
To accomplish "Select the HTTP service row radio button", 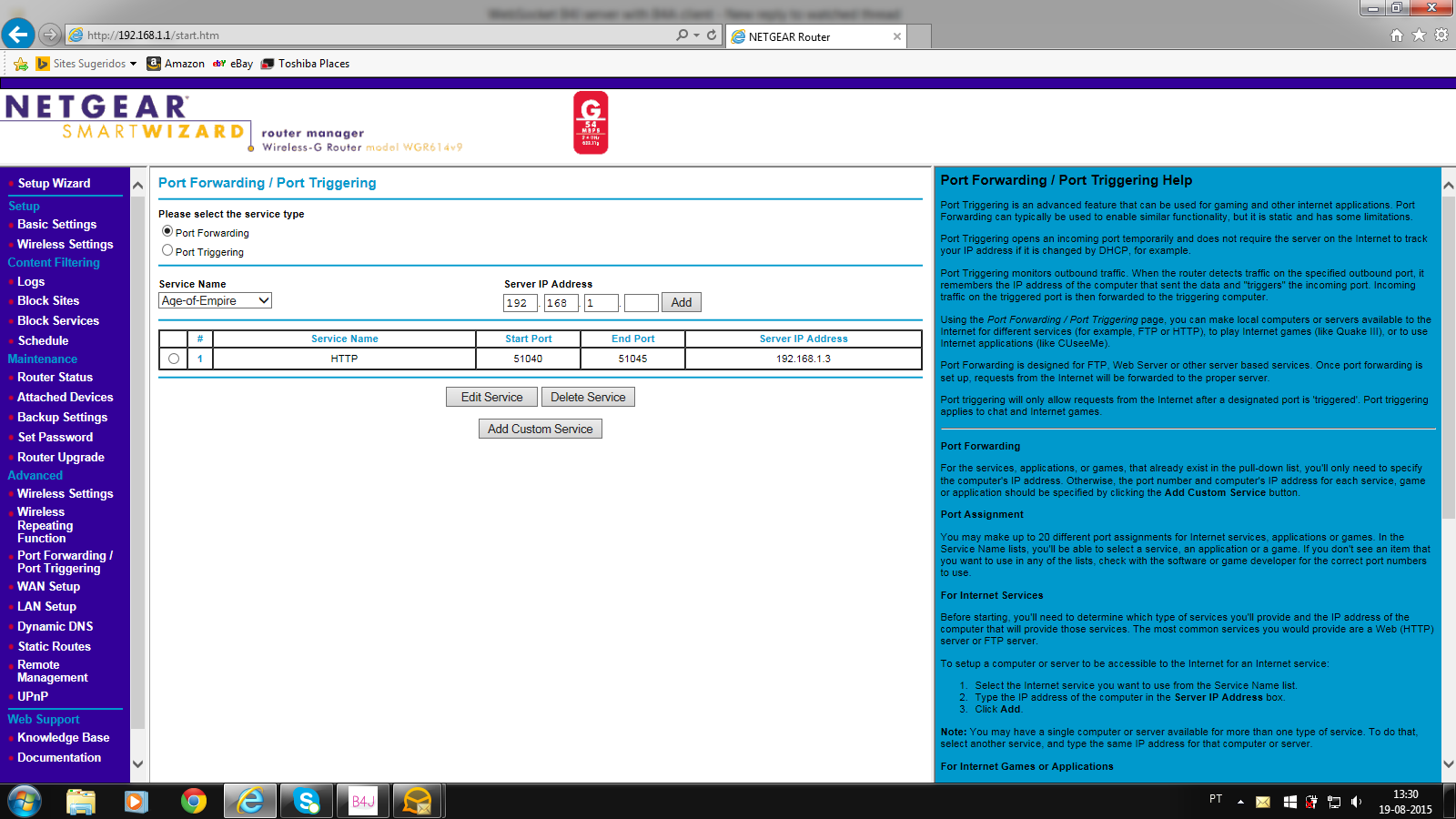I will click(x=174, y=359).
